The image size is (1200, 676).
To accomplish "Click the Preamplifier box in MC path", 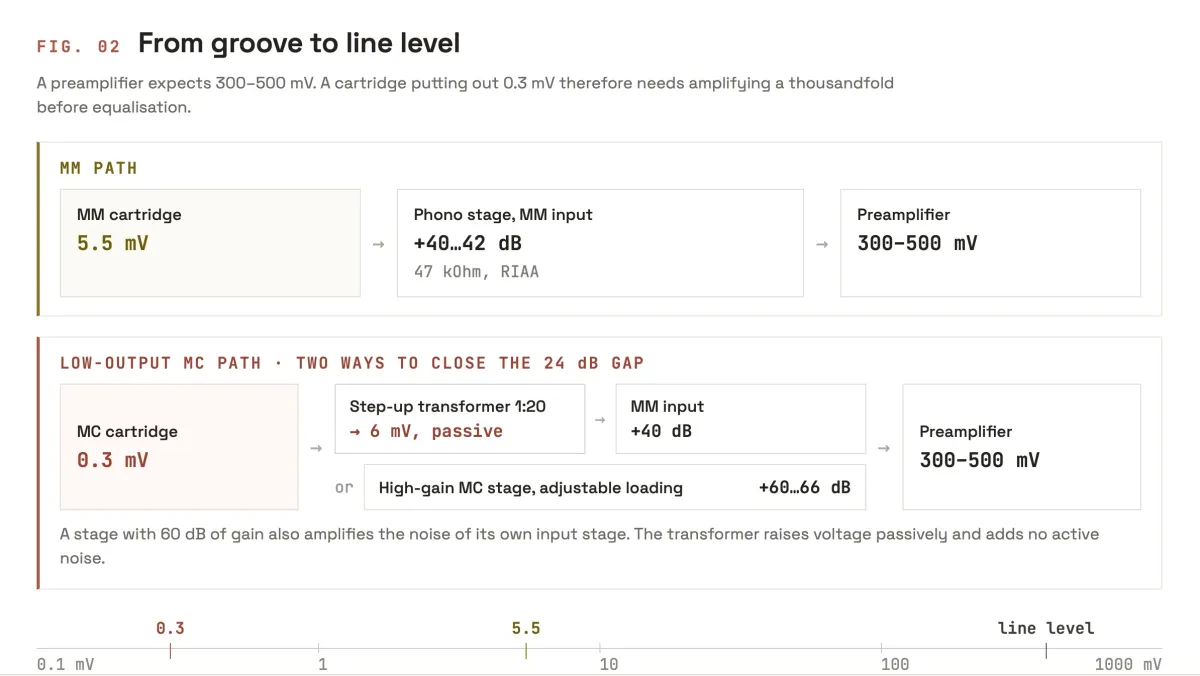I will pyautogui.click(x=1022, y=447).
